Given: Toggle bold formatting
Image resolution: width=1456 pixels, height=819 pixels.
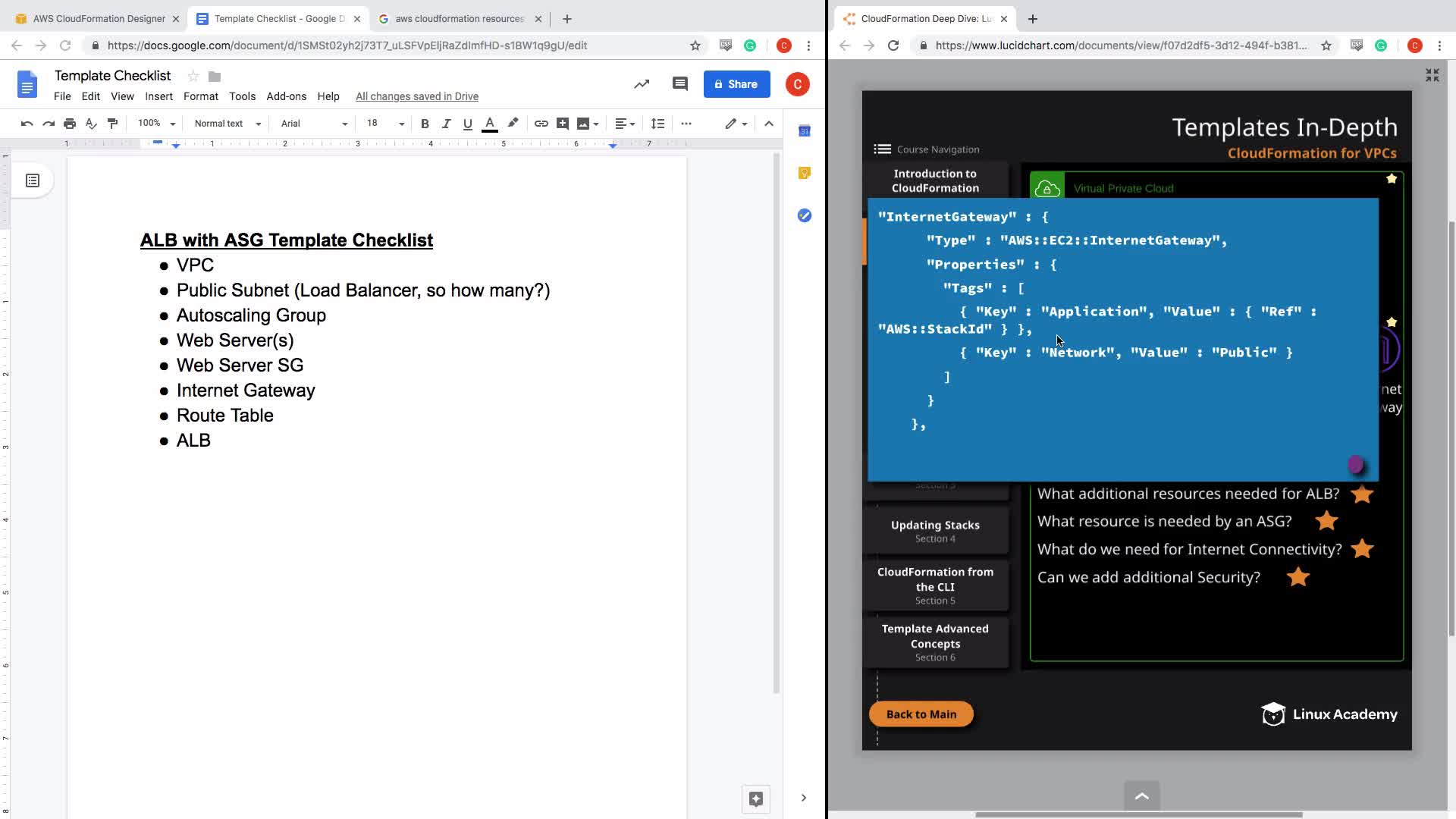Looking at the screenshot, I should 425,124.
